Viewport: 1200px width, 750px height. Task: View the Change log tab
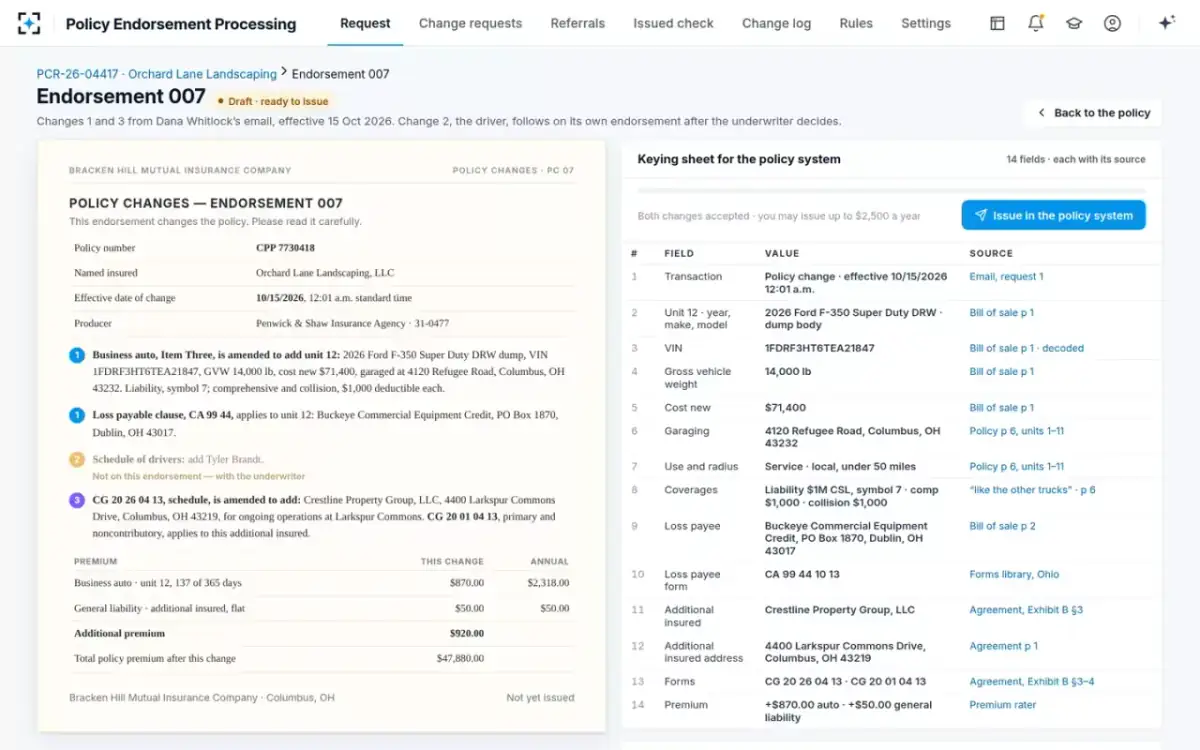point(777,23)
